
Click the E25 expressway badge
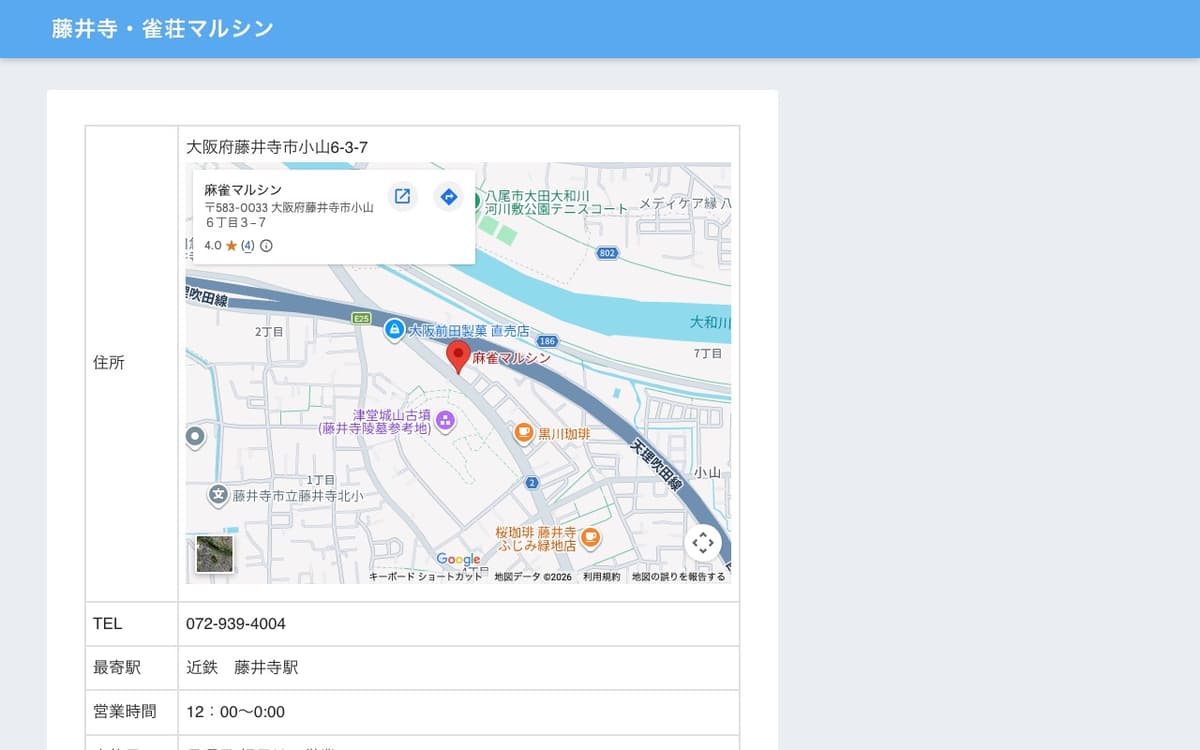(x=362, y=318)
